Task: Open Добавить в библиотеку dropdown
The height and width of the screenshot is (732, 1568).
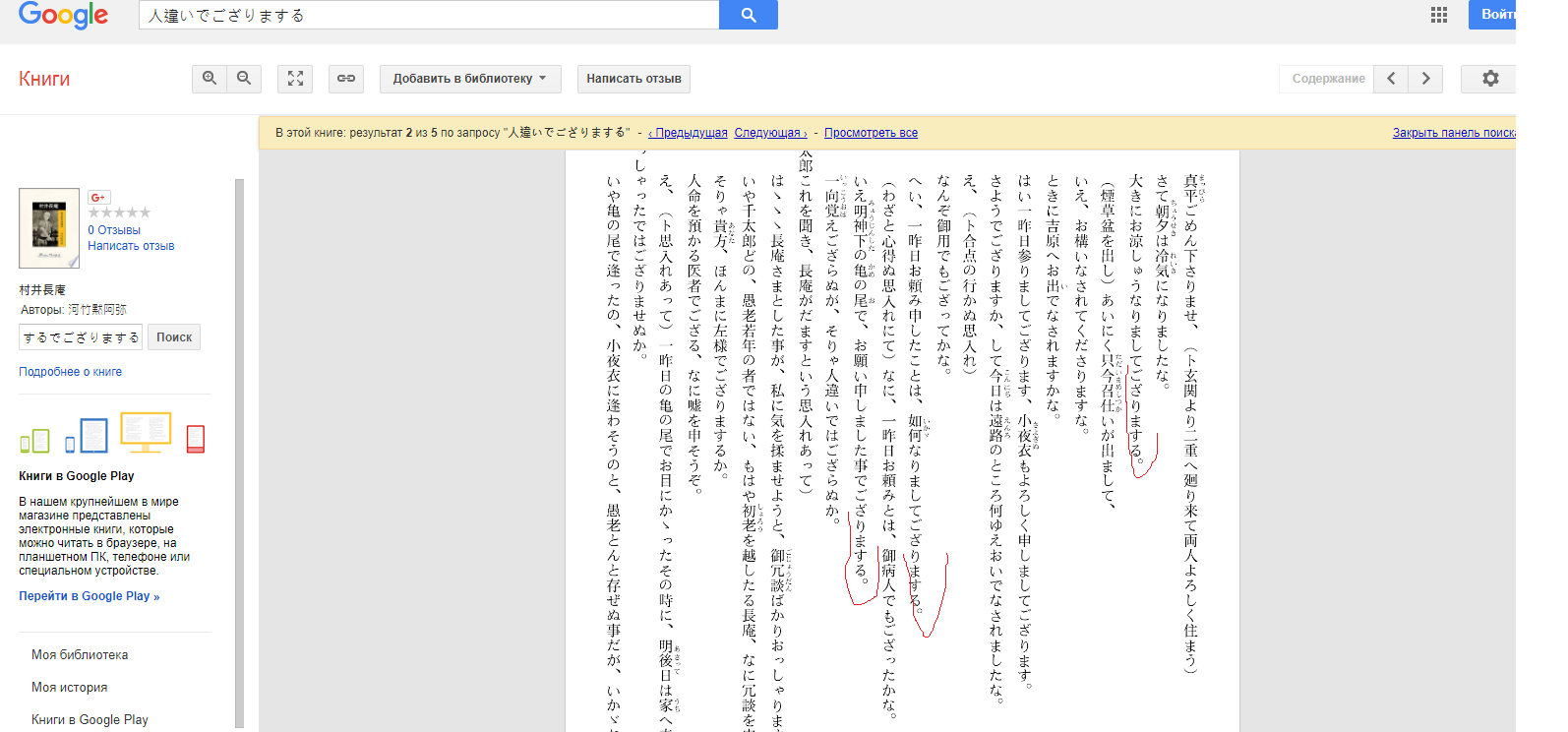Action: pos(470,79)
